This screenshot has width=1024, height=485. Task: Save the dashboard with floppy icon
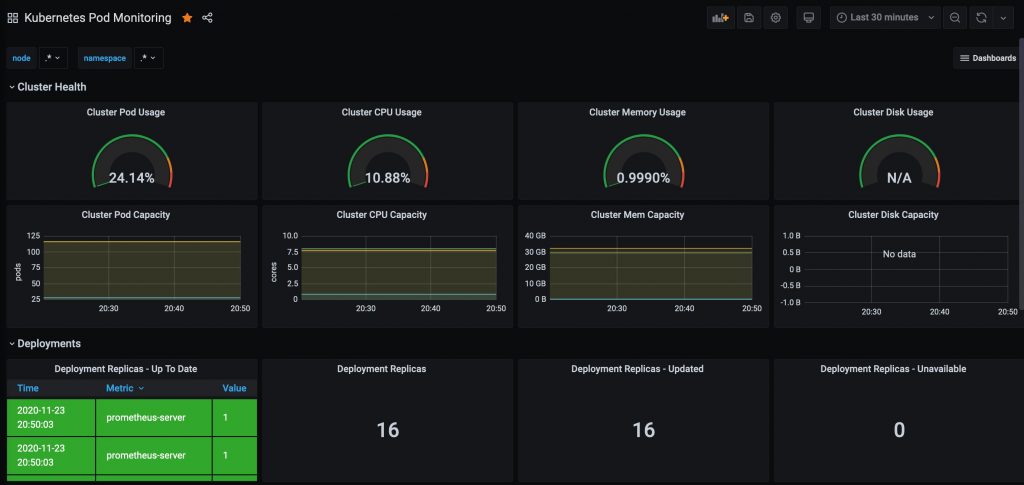[749, 18]
